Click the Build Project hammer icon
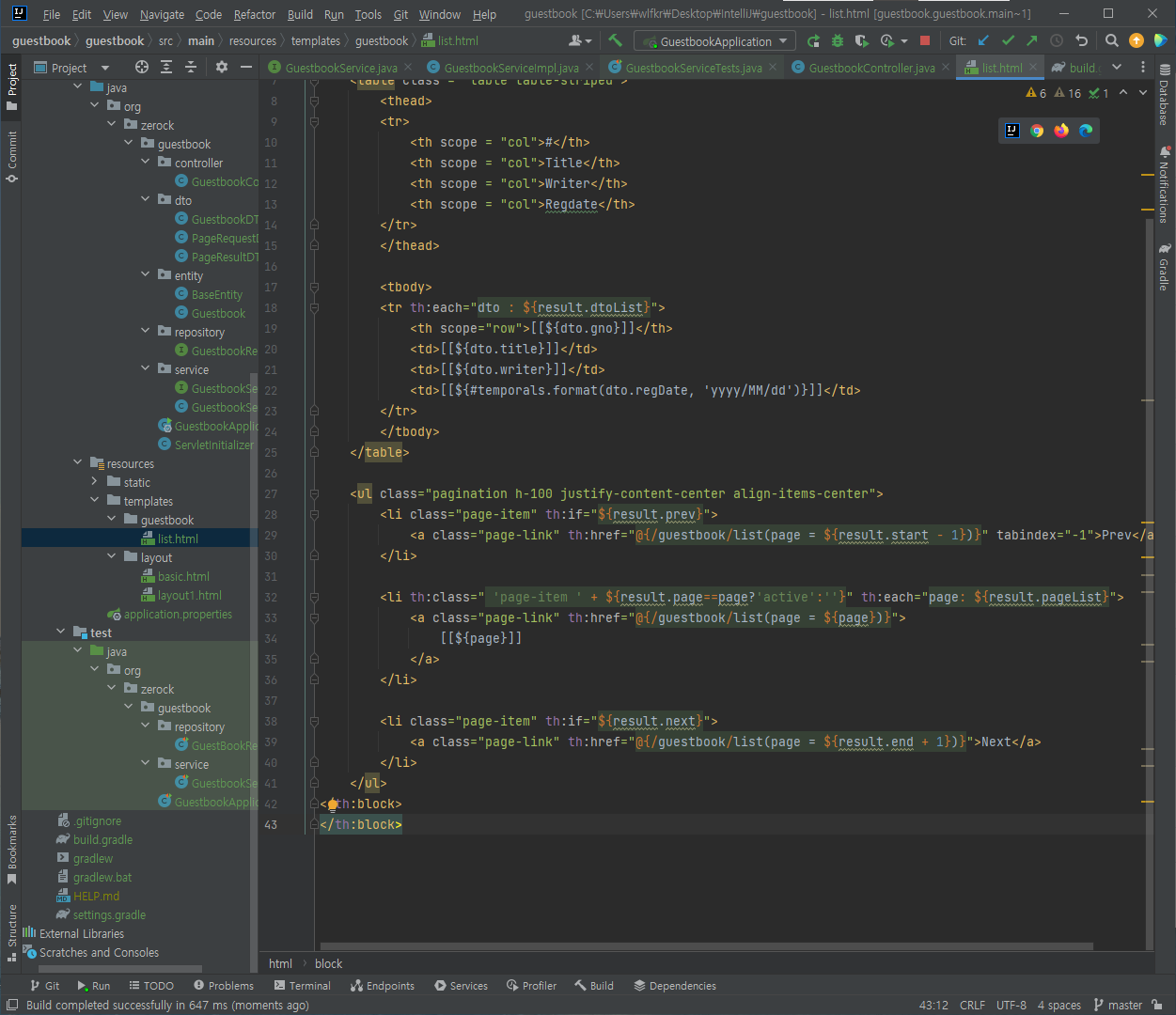Image resolution: width=1176 pixels, height=1015 pixels. 616,40
